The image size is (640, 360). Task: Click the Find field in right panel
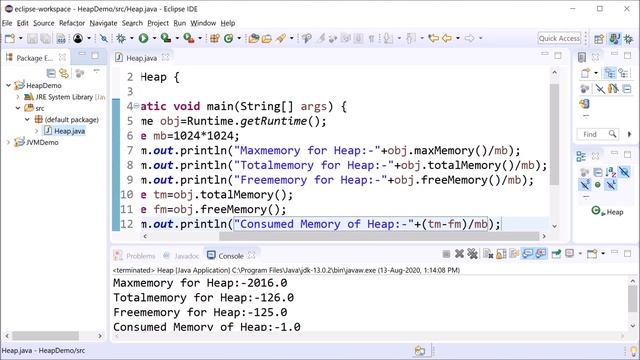[597, 134]
